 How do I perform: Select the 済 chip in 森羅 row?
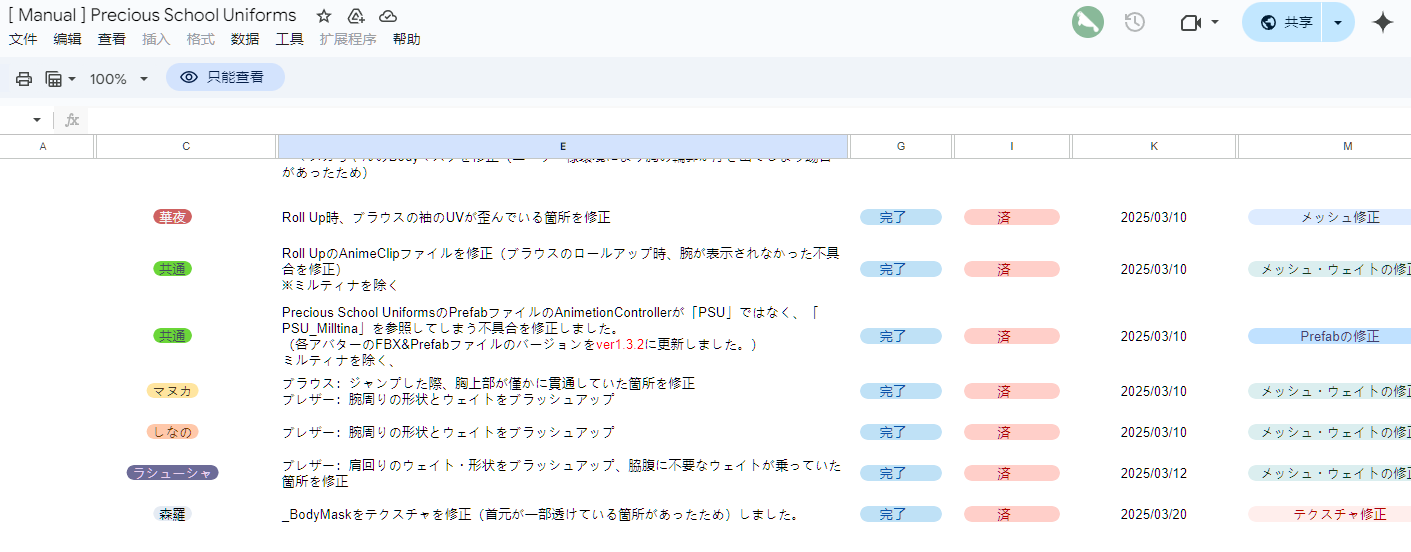click(x=1012, y=514)
